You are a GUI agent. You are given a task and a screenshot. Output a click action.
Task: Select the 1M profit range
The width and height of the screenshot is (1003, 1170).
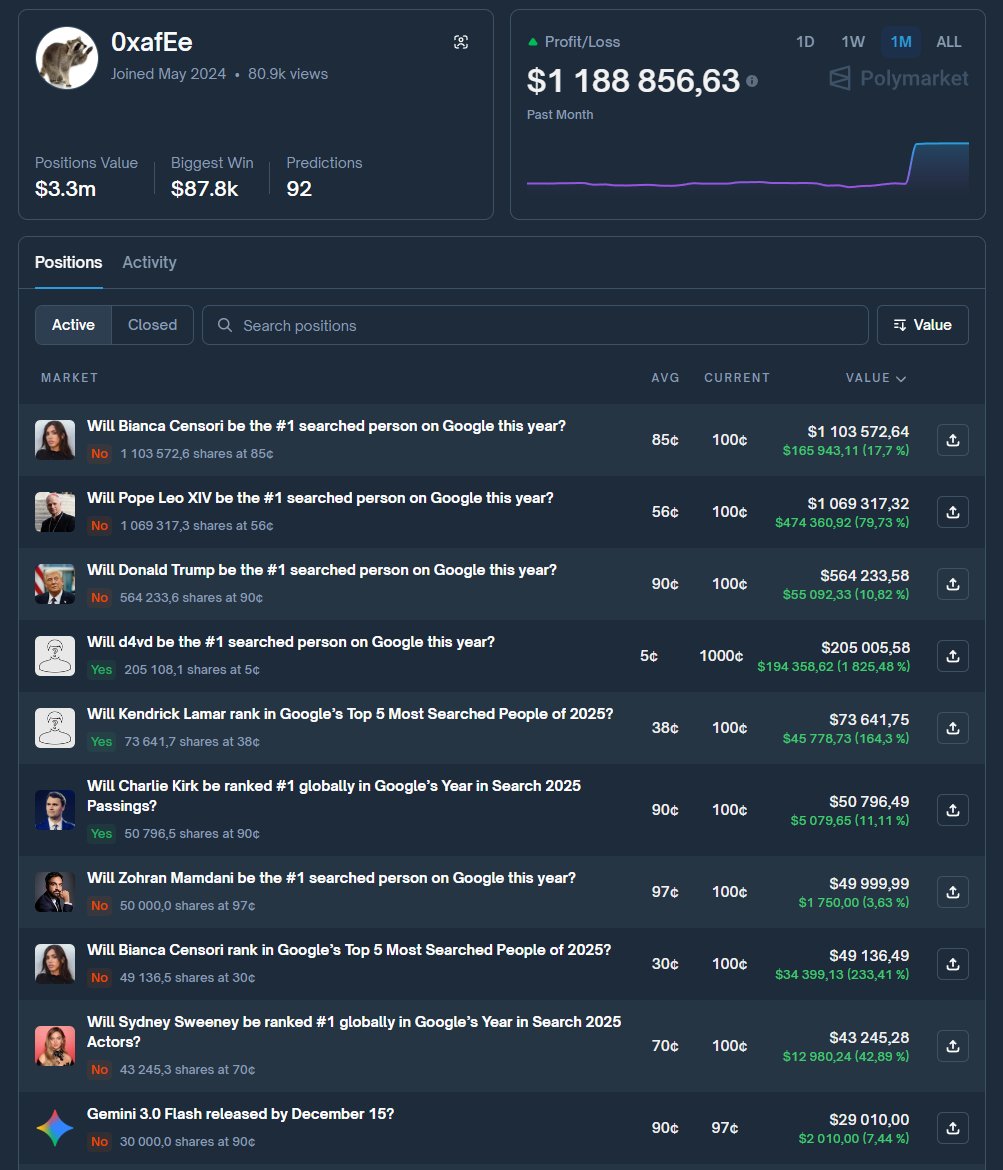901,42
